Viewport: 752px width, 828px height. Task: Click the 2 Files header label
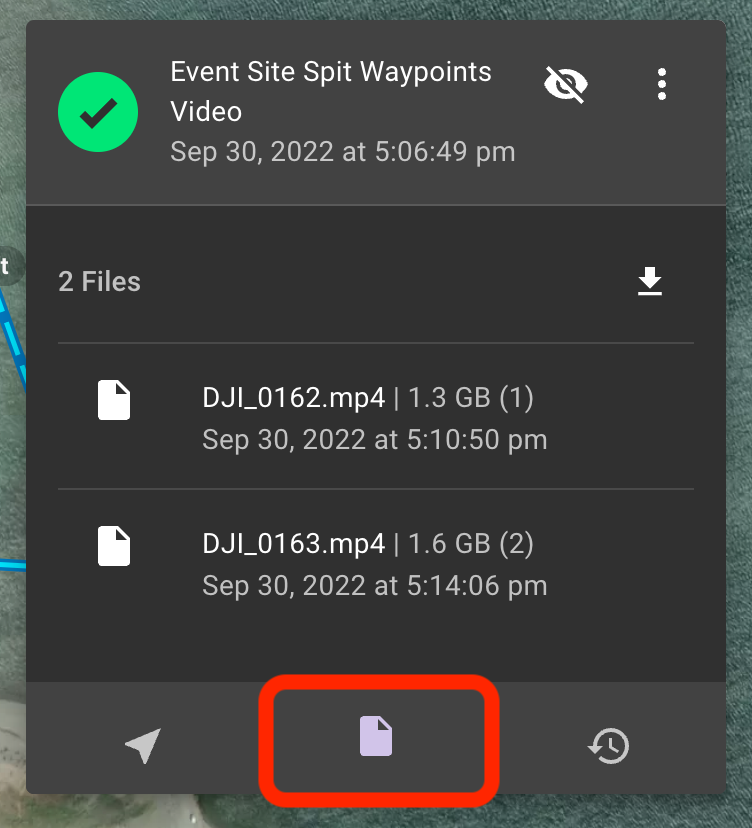pos(99,281)
